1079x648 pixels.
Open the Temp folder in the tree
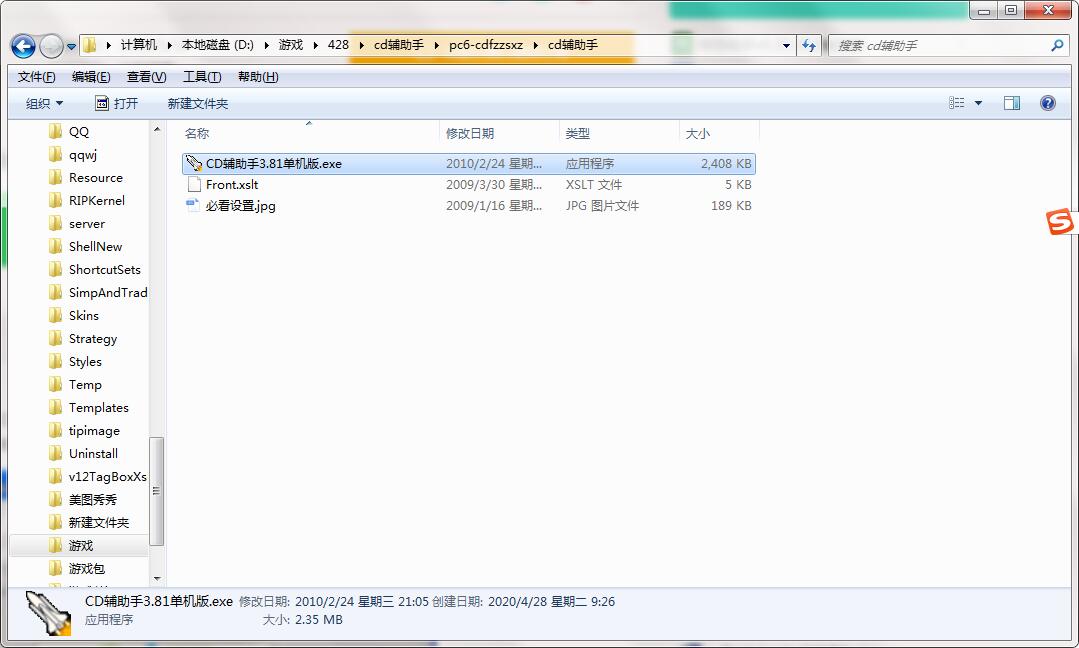pyautogui.click(x=85, y=385)
